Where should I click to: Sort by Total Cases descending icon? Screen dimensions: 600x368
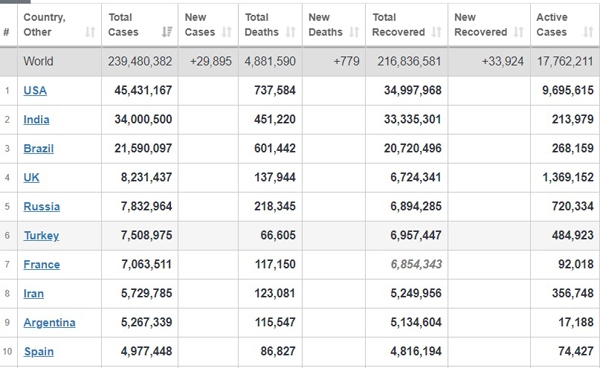click(x=167, y=32)
